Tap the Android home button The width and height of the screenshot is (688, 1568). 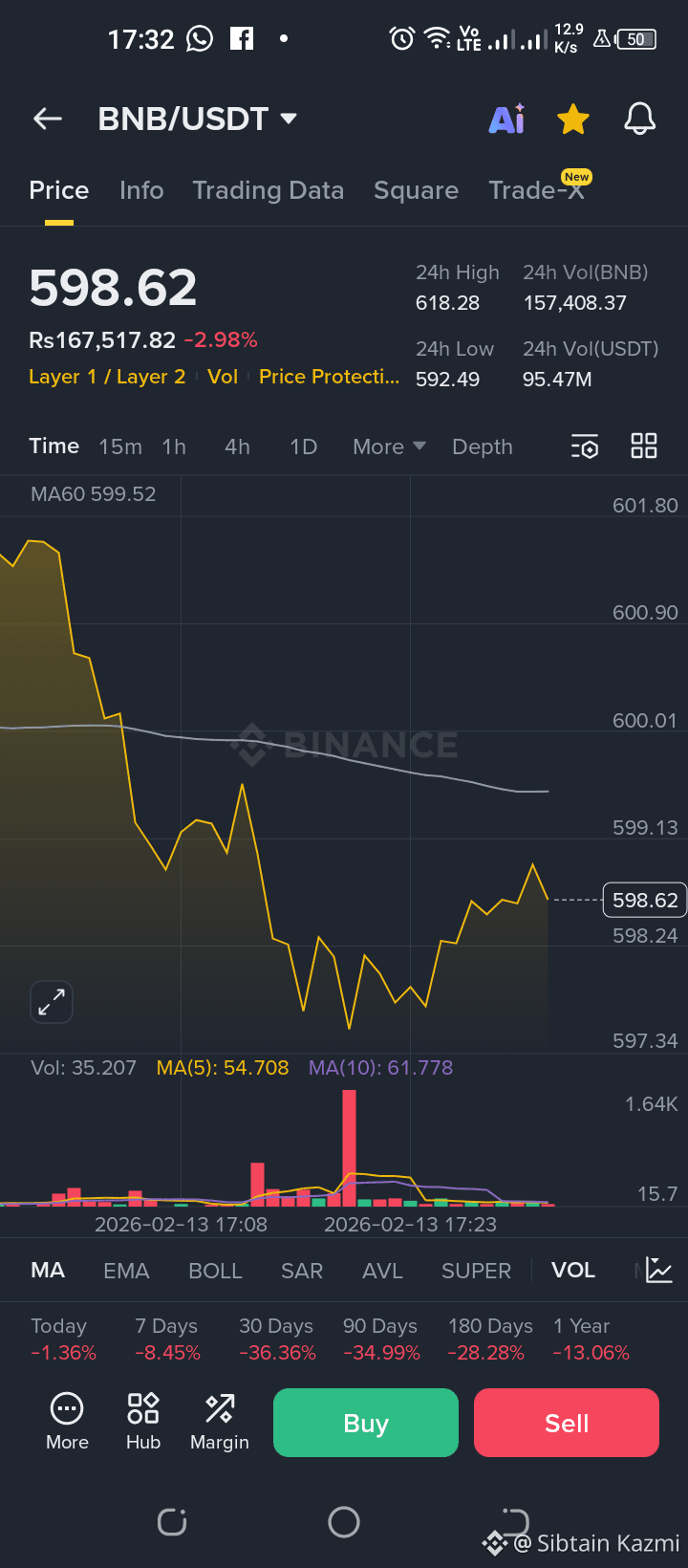point(344,1521)
